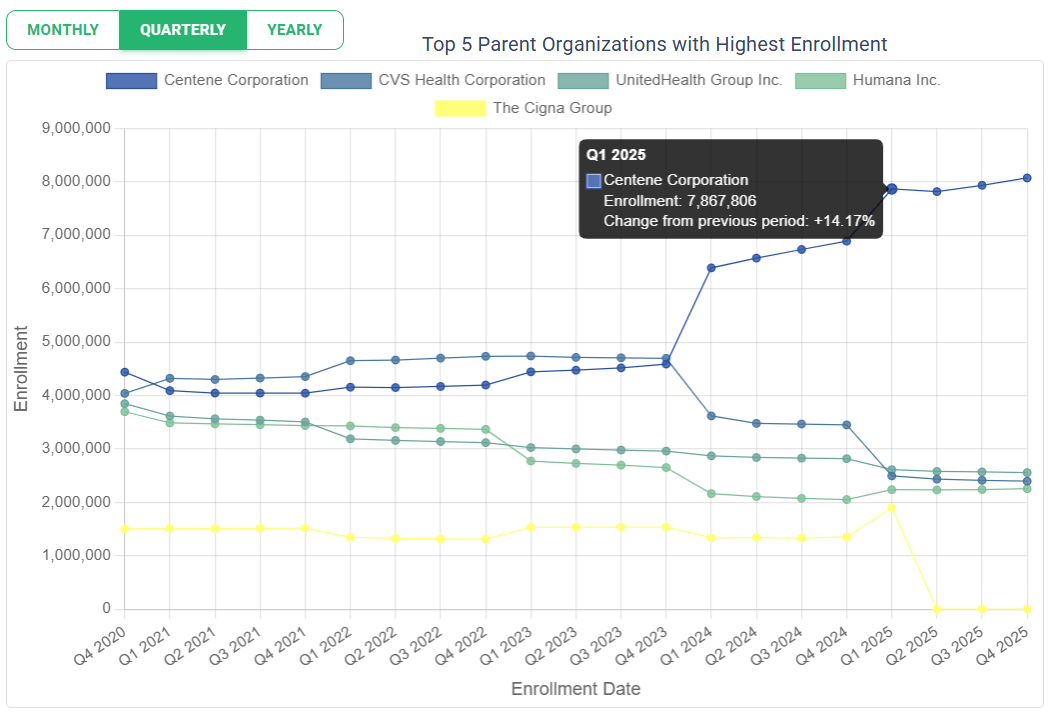Viewport: 1054px width, 713px height.
Task: Click Q4 2020 x-axis label
Action: tap(99, 645)
